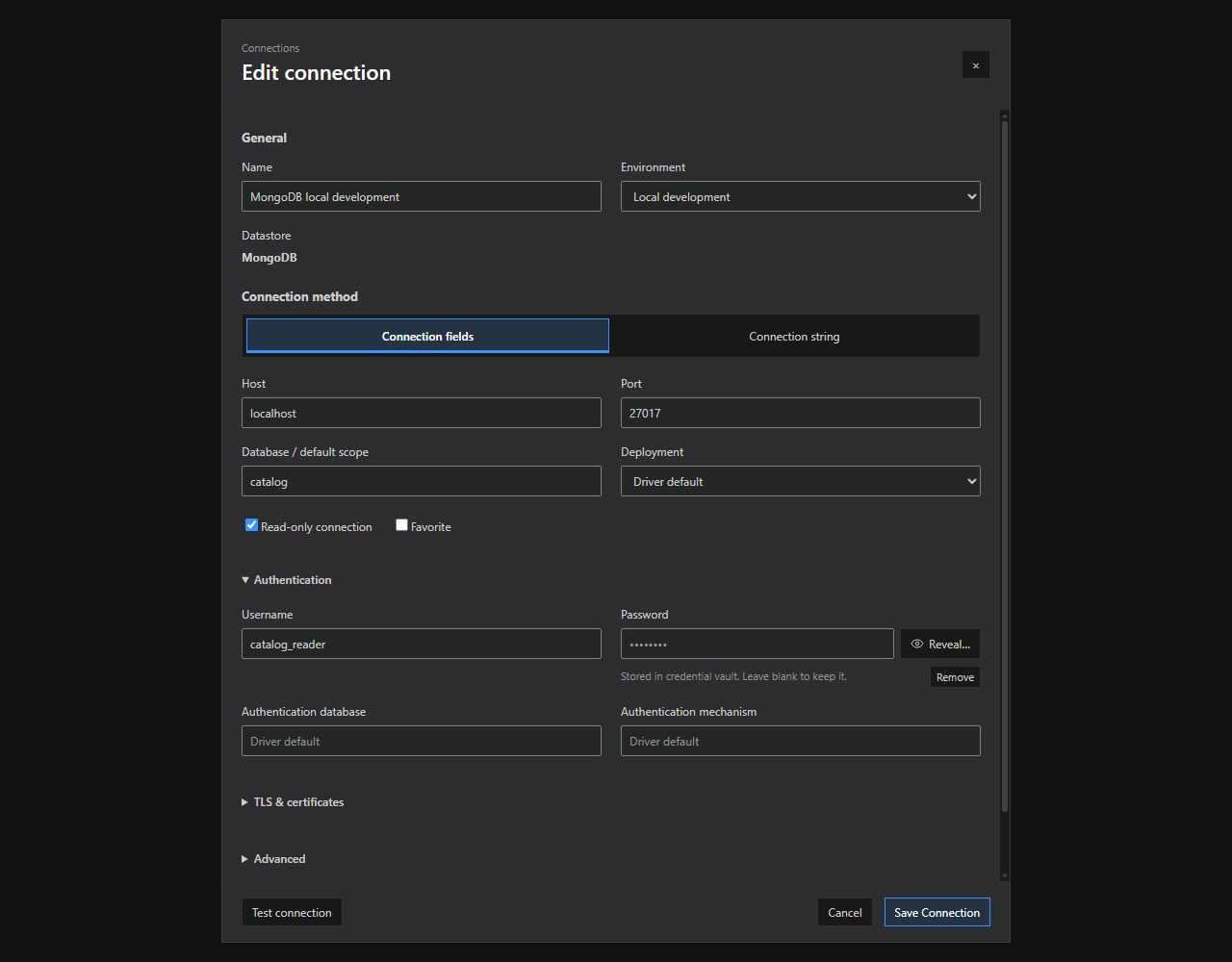Click into the Host field
The image size is (1232, 962).
[x=422, y=413]
